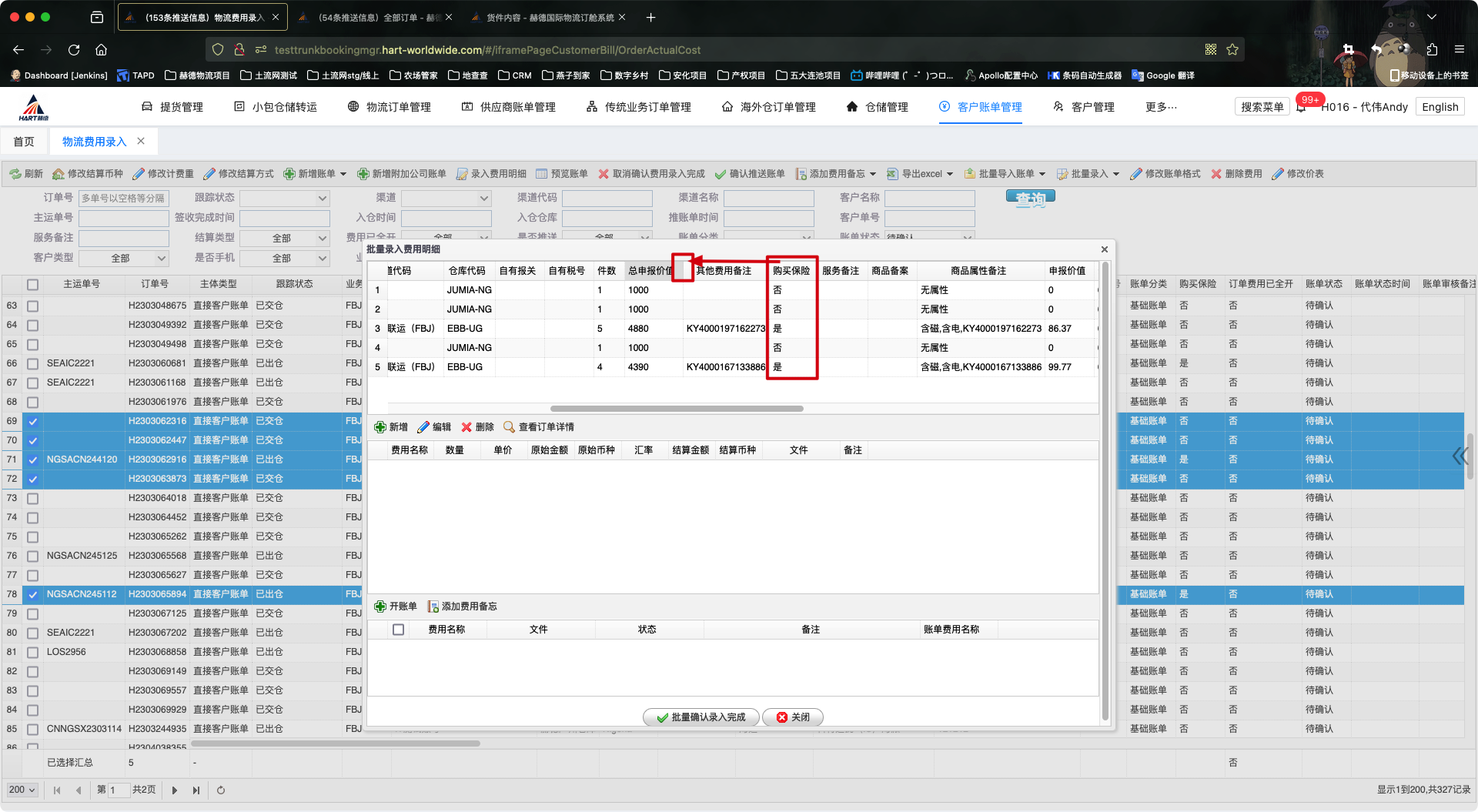Image resolution: width=1478 pixels, height=812 pixels.
Task: Toggle the select-all checkbox in bill list header
Action: pos(32,285)
